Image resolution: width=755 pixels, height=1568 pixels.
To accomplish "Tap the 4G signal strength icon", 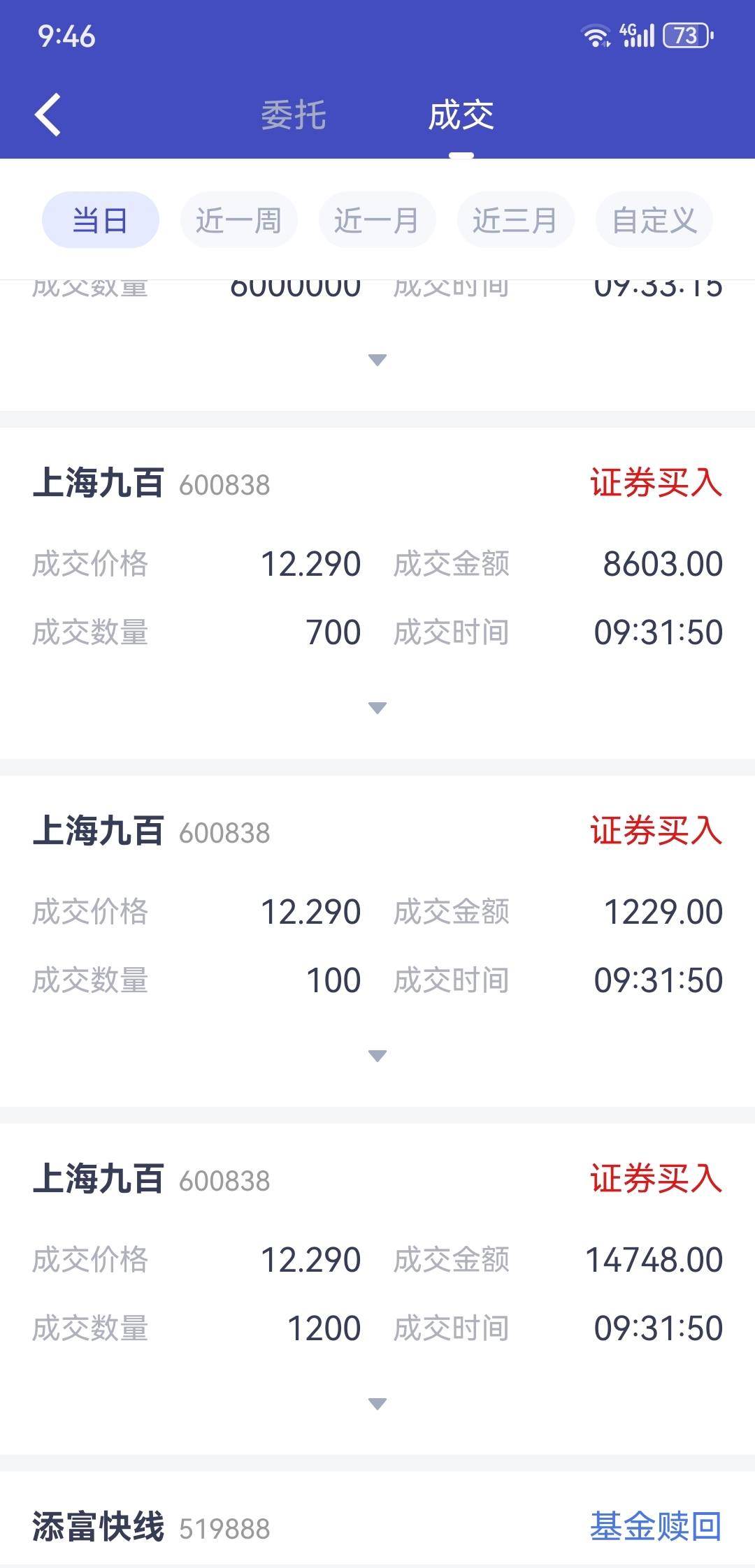I will [637, 35].
